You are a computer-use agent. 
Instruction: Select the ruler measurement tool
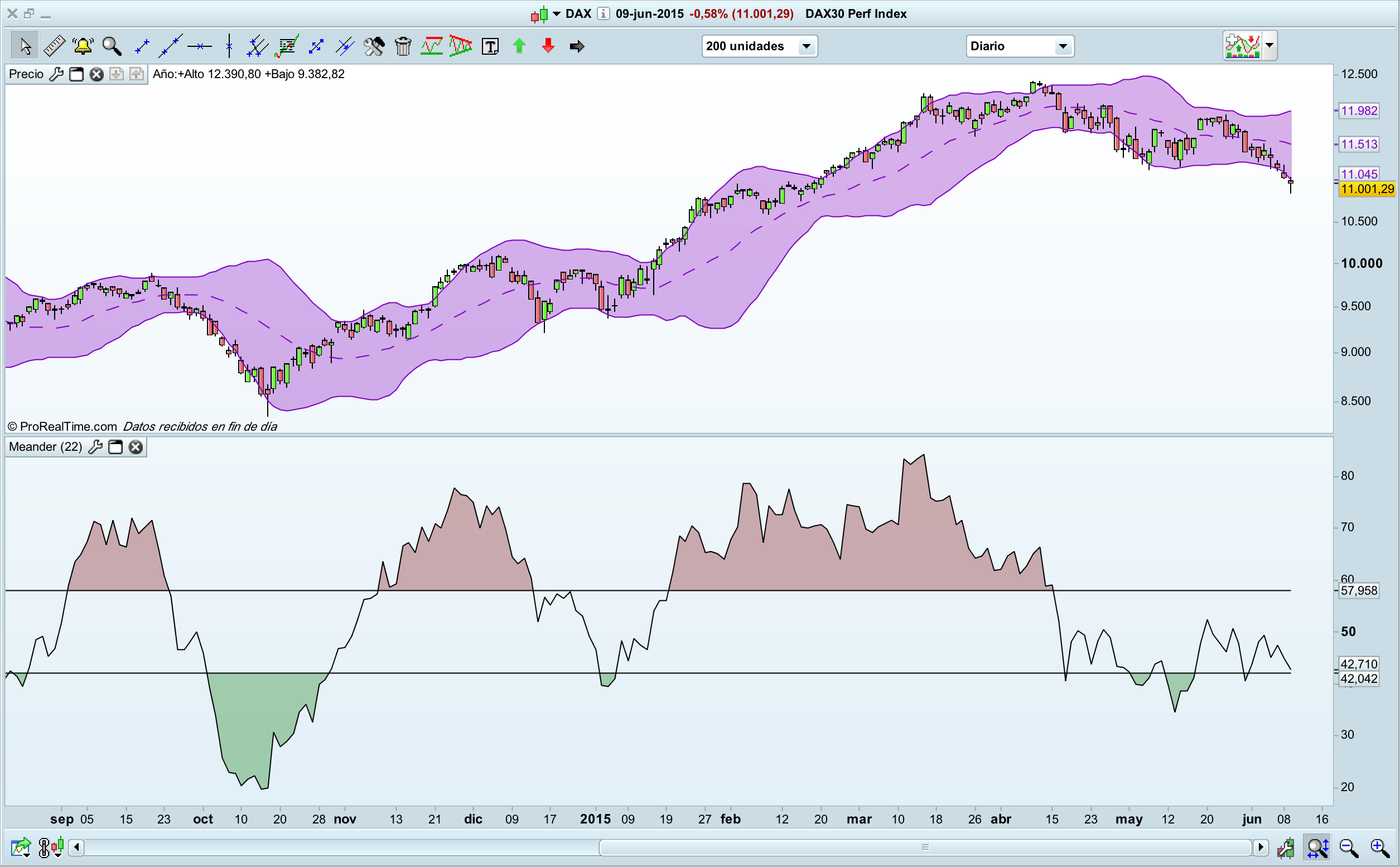[55, 46]
